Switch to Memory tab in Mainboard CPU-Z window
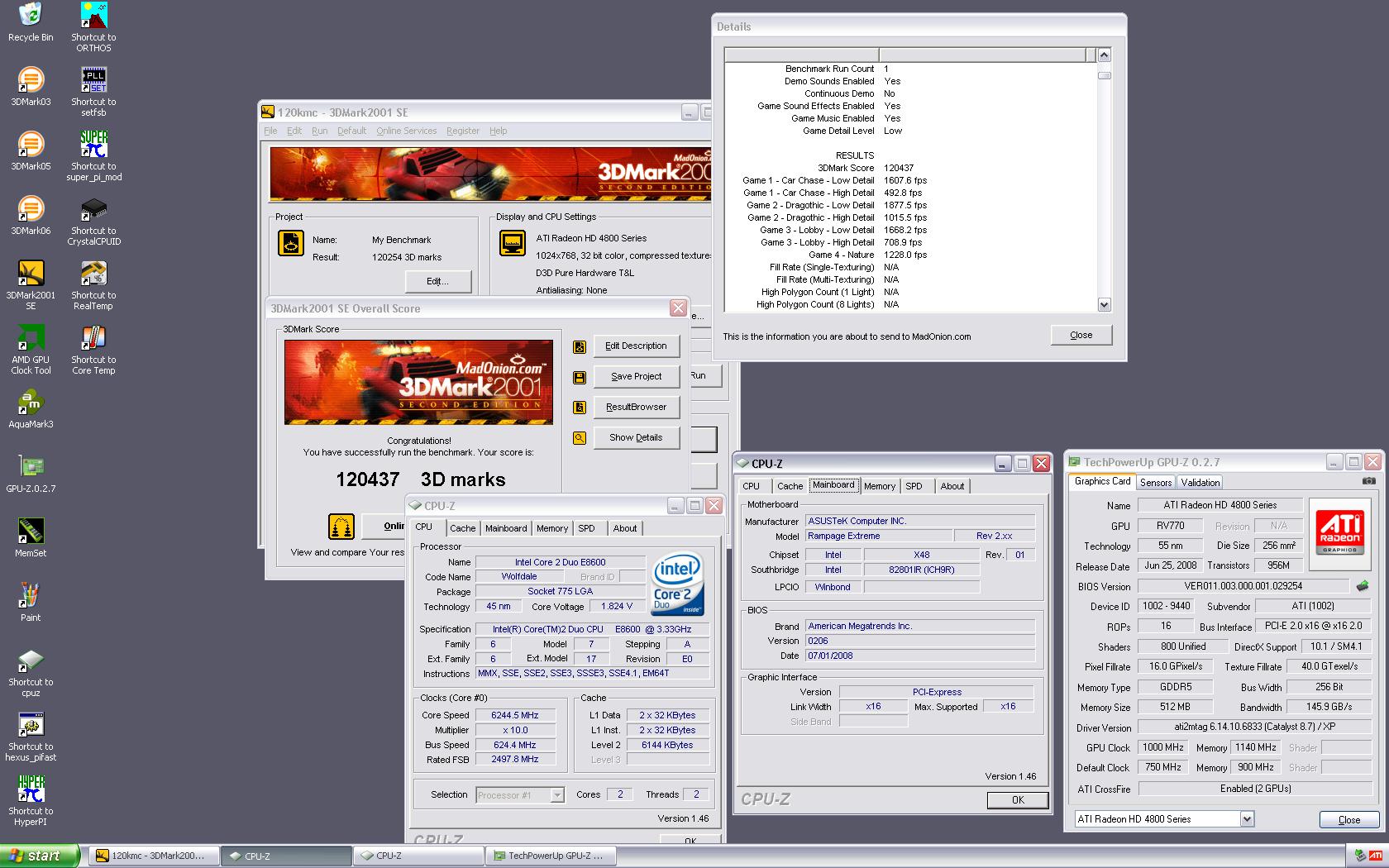1389x868 pixels. pos(879,486)
